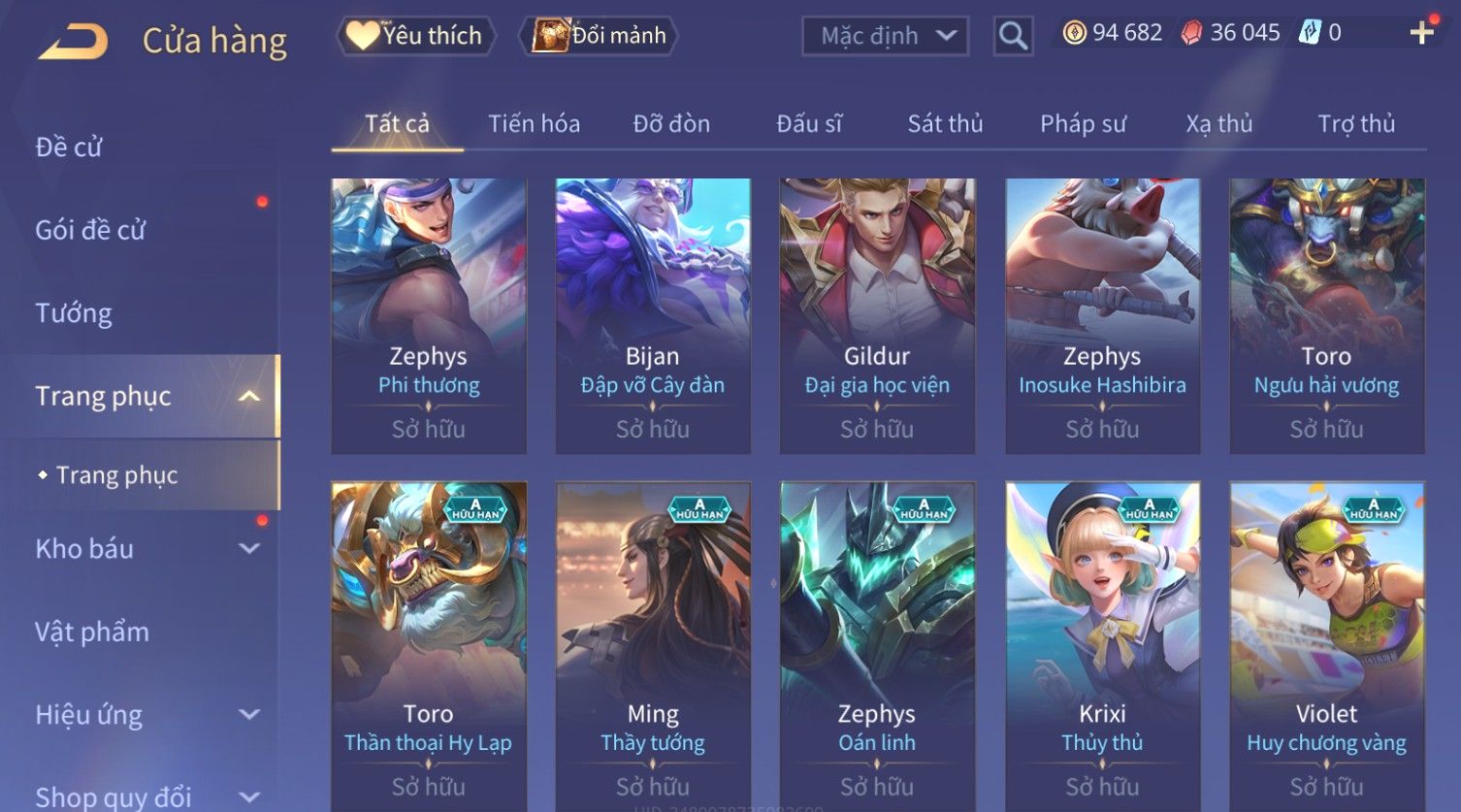Go to Tướng in the sidebar
1461x812 pixels.
74,313
